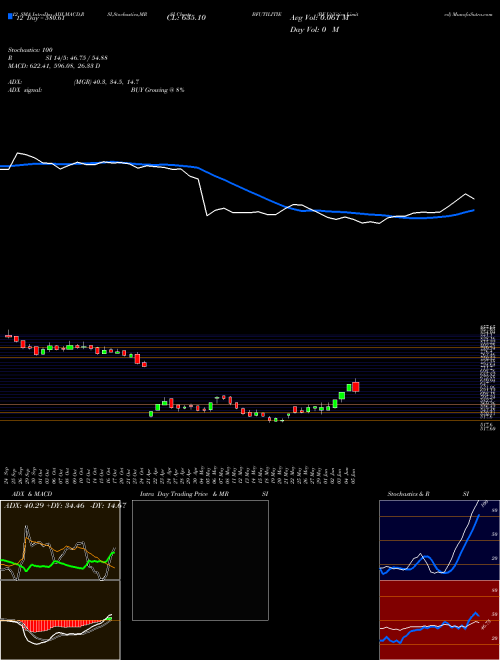500x660 pixels.
Task: Click the MACD: 622.41, 596.08, 26.33 line
Action: 54,66
